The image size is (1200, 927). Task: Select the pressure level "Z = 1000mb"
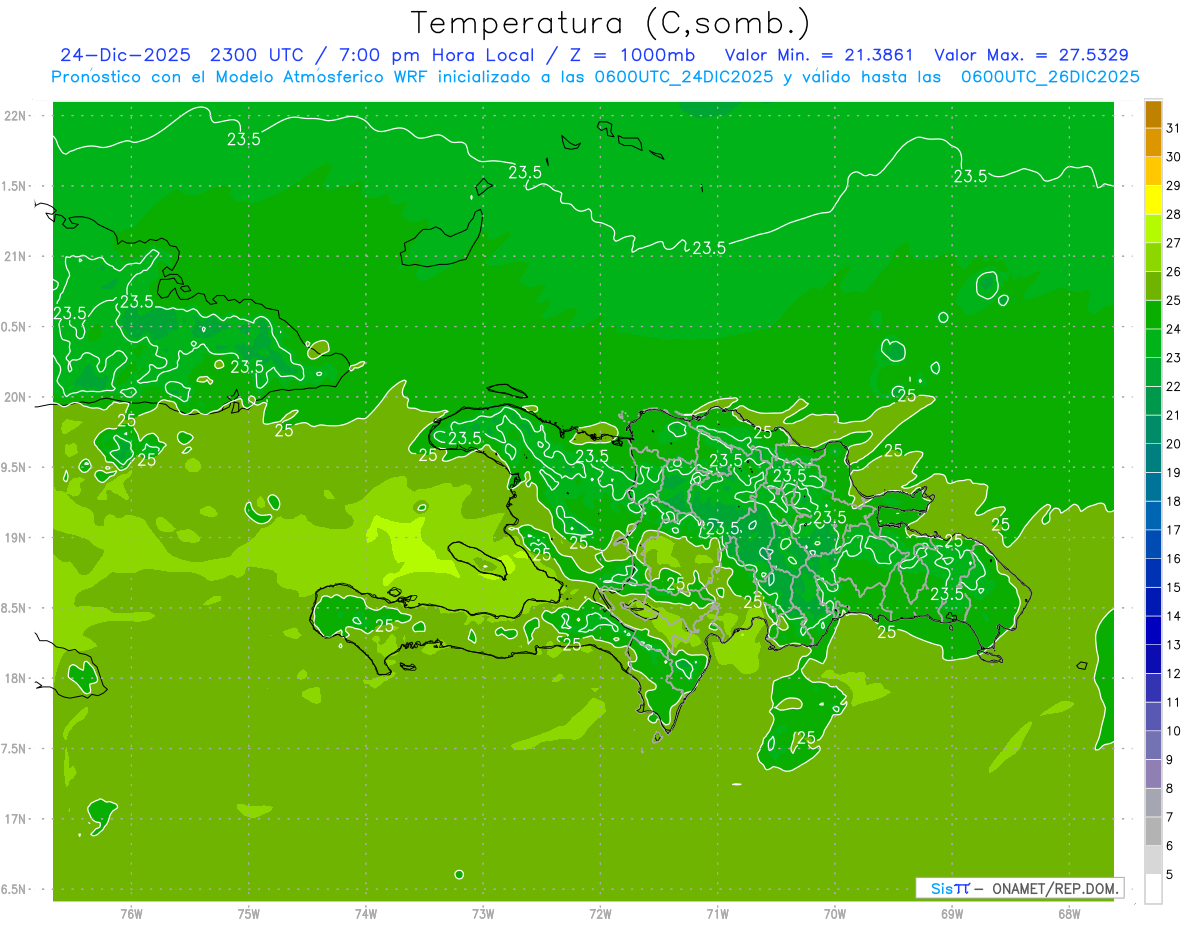click(631, 55)
